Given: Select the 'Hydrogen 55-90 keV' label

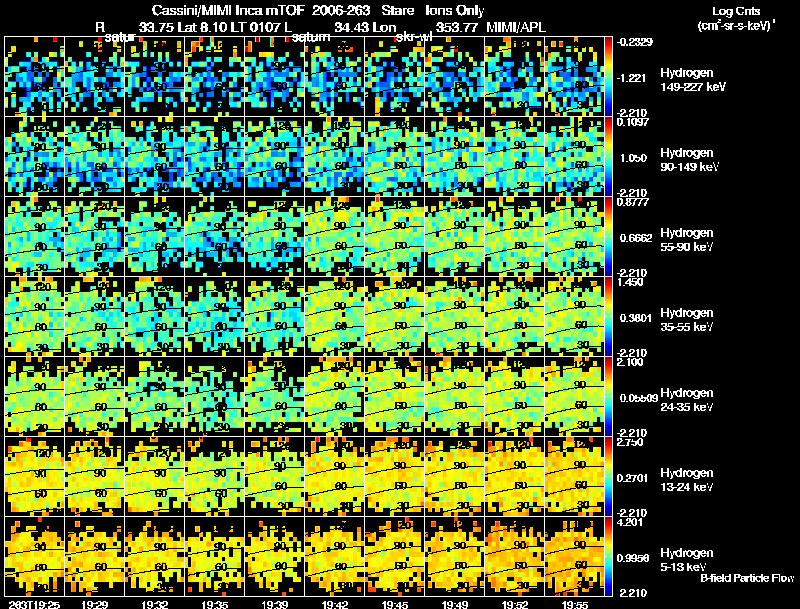Looking at the screenshot, I should point(687,240).
